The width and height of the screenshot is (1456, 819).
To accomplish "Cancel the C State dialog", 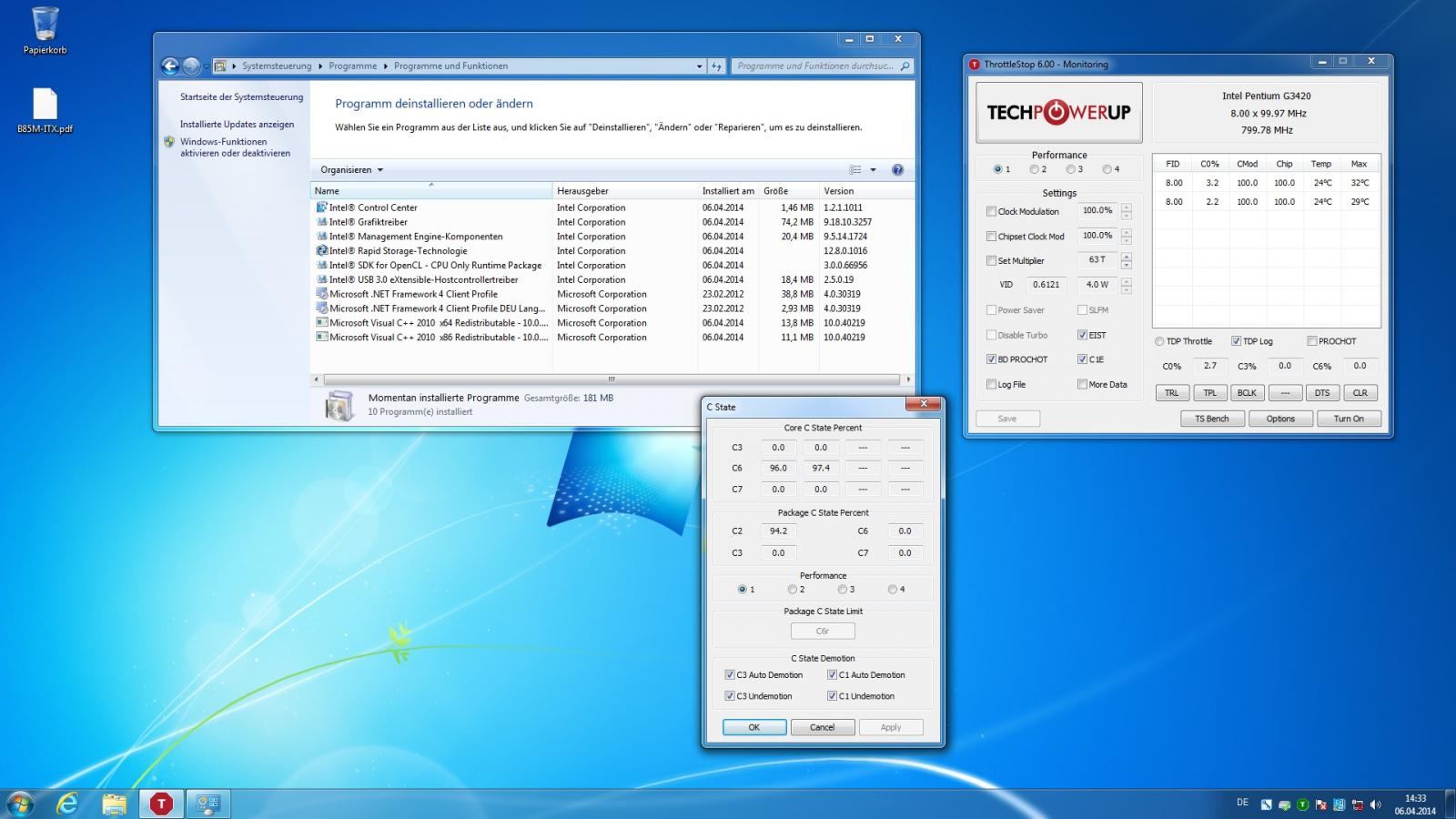I will click(x=822, y=727).
